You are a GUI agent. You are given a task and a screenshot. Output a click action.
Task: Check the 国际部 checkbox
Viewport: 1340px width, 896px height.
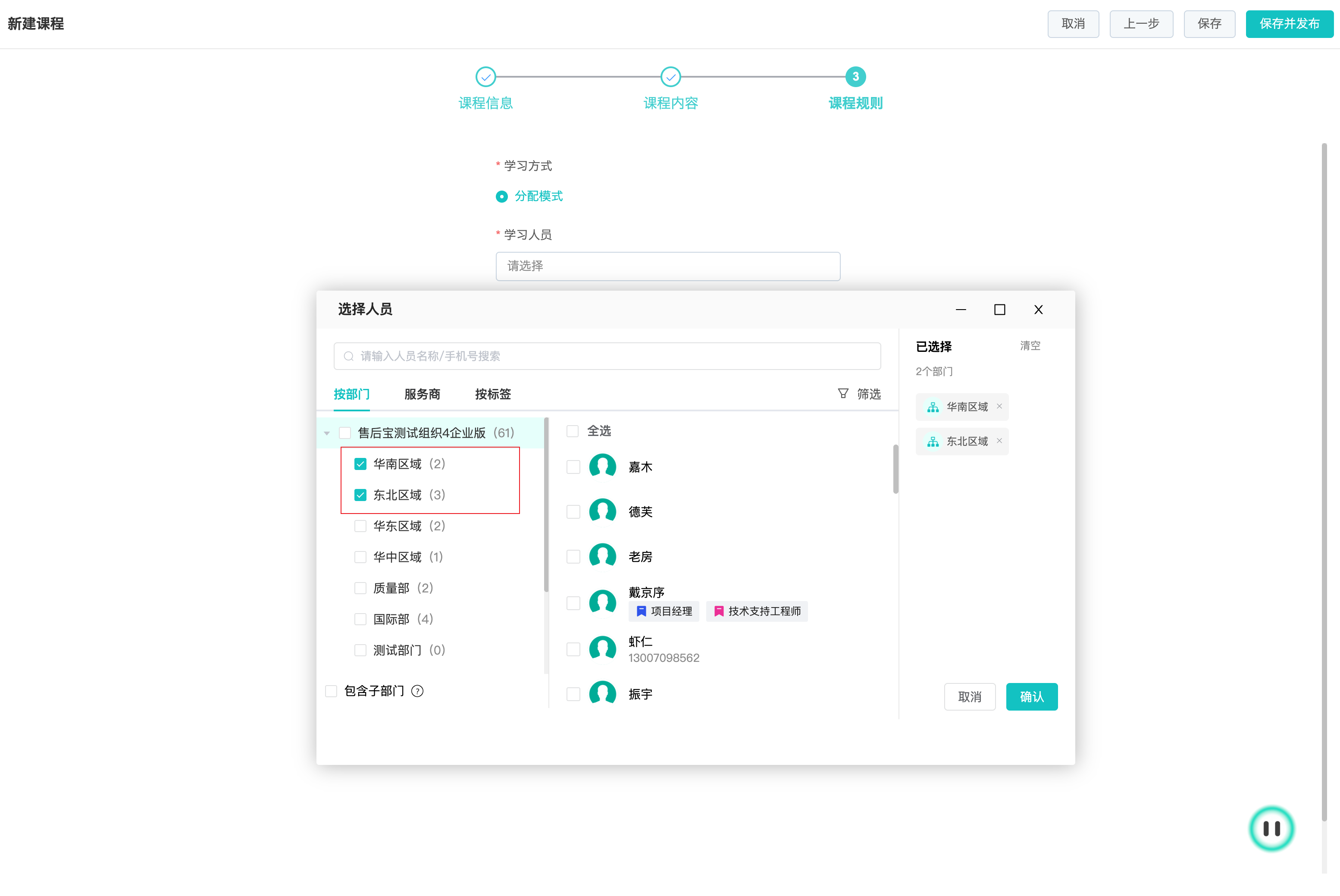[x=360, y=619]
